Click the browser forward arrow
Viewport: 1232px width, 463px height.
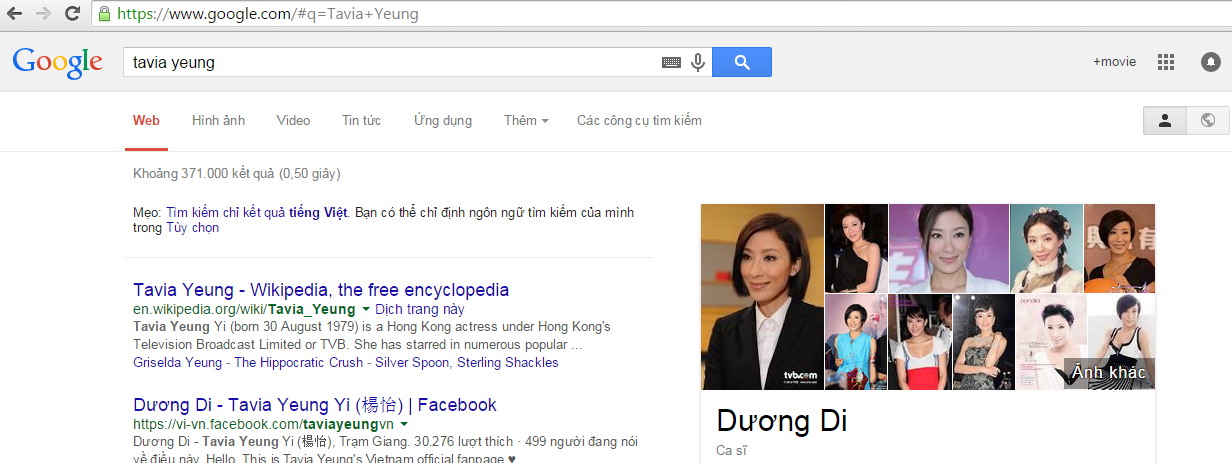coord(43,14)
